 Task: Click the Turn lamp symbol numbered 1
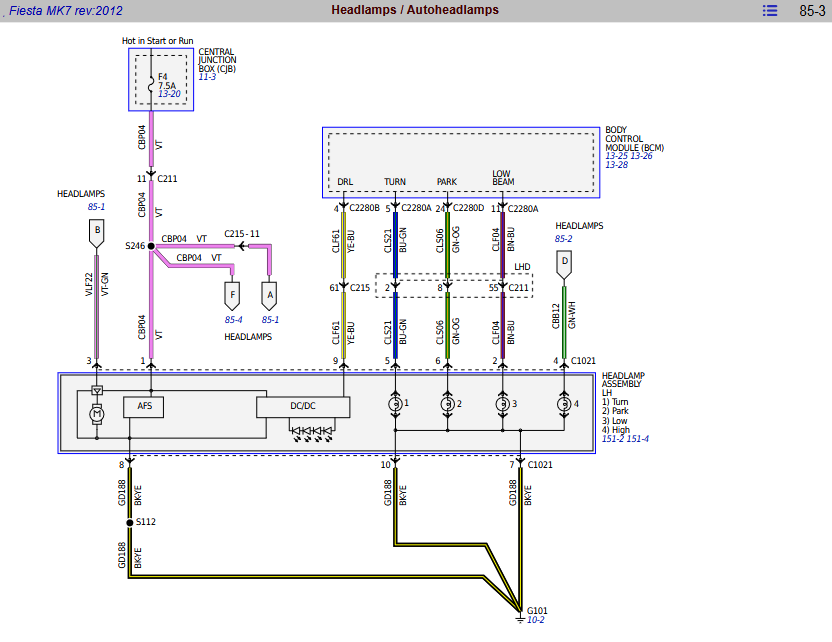(x=395, y=403)
